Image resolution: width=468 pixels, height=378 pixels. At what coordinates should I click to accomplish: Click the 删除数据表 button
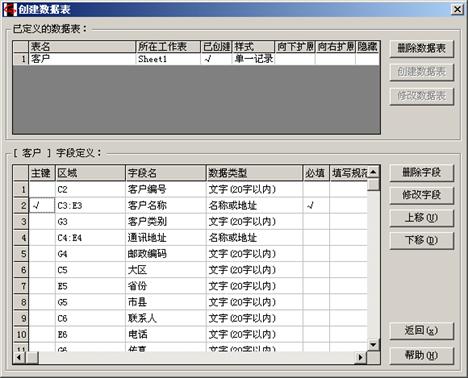(422, 49)
